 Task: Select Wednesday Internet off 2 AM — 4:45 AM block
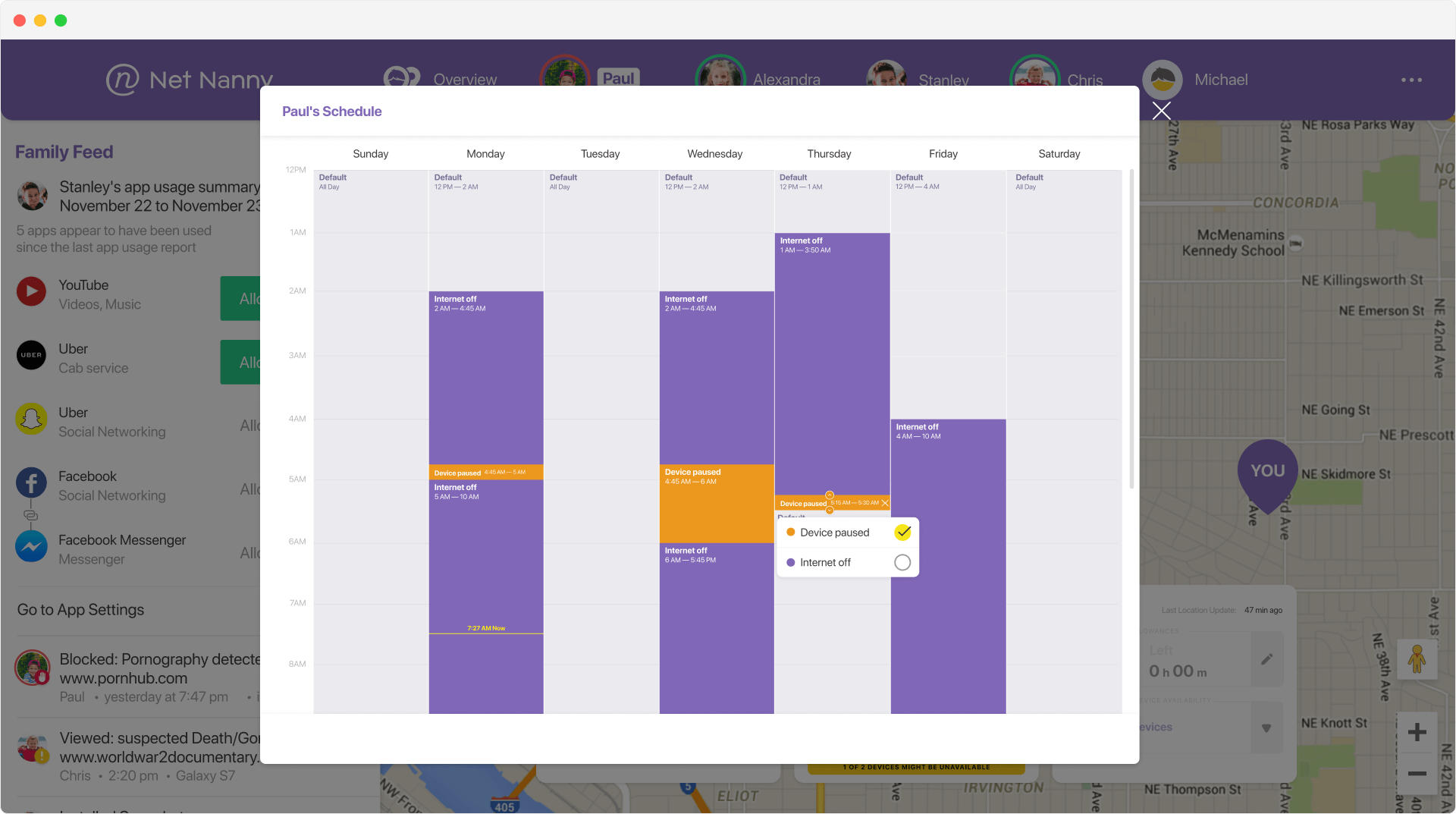click(x=717, y=377)
